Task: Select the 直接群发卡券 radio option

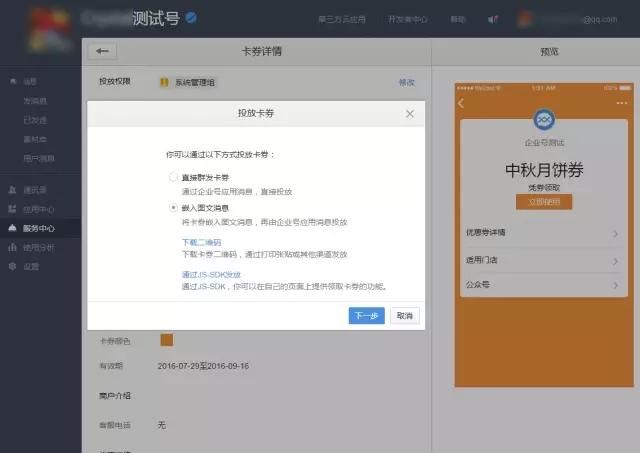Action: (x=174, y=177)
